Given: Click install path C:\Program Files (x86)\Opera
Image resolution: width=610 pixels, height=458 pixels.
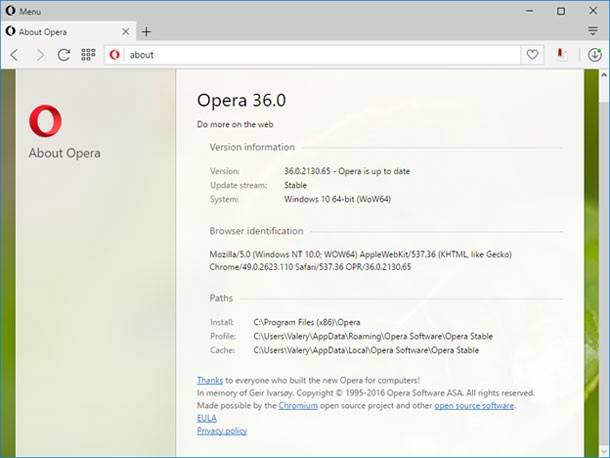Looking at the screenshot, I should 307,322.
